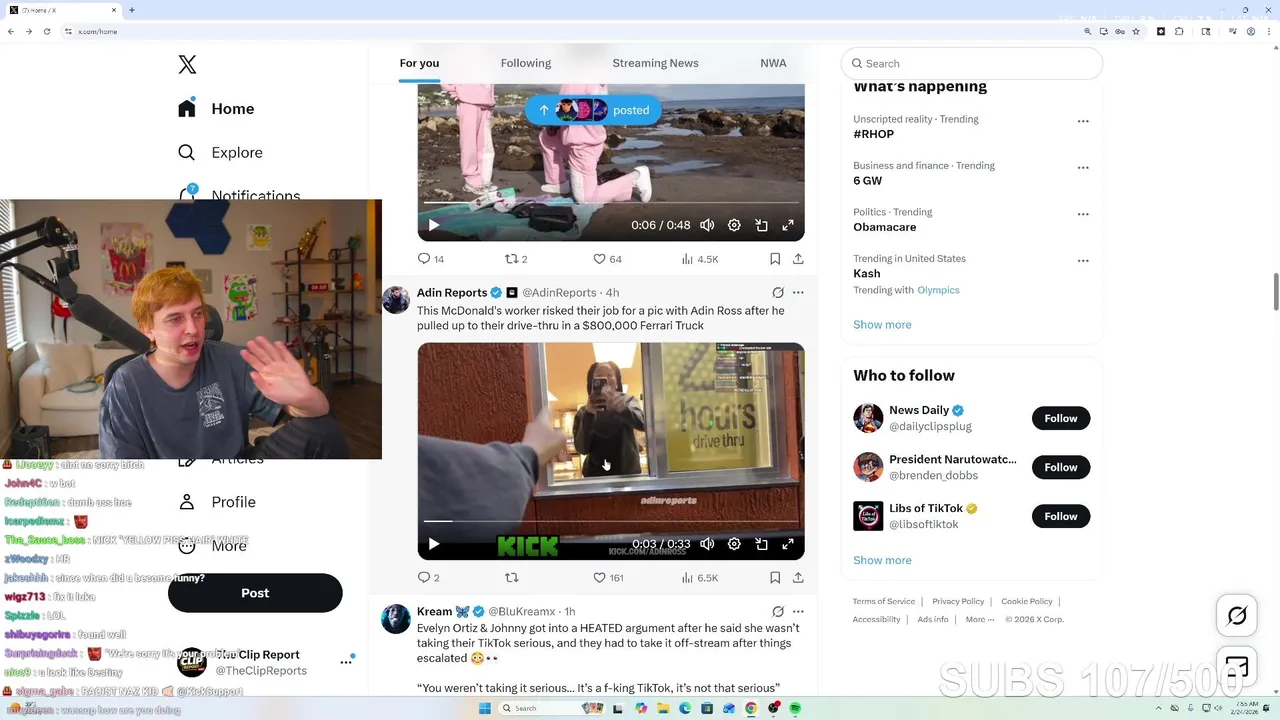Switch to the For you tab
The height and width of the screenshot is (720, 1280).
tap(419, 63)
